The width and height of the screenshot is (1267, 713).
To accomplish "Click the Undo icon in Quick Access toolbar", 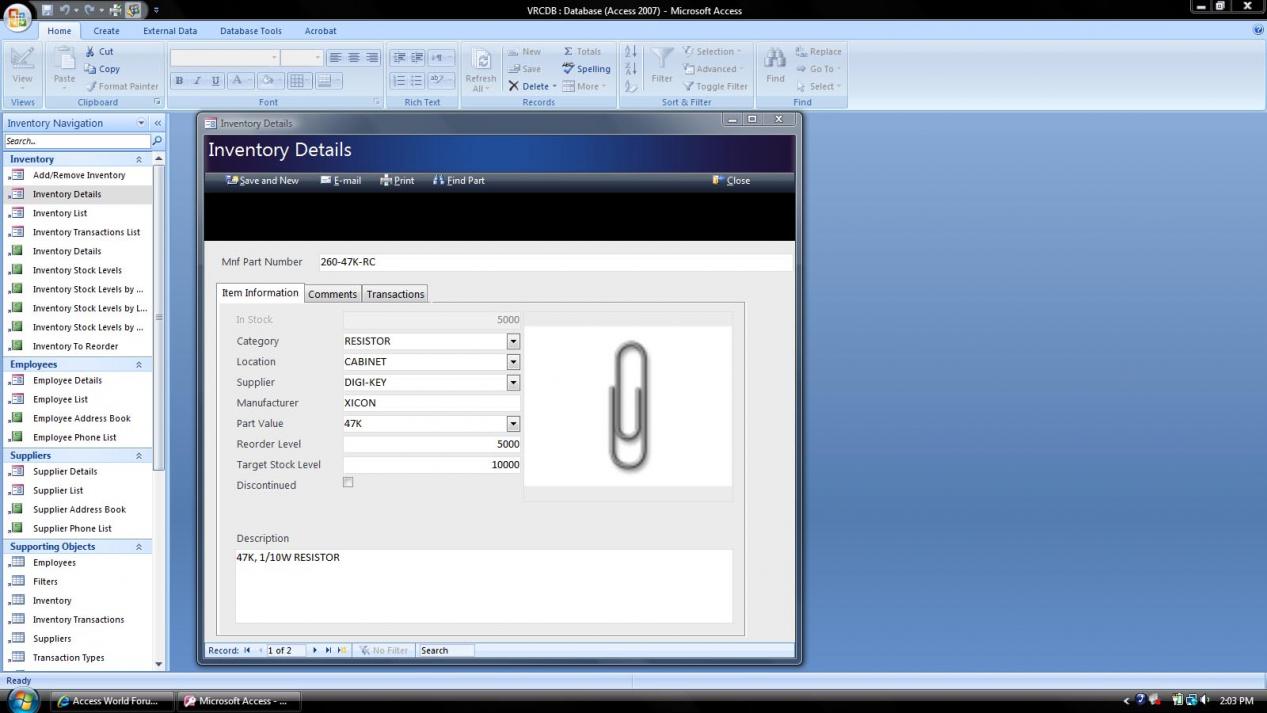I will coord(64,10).
